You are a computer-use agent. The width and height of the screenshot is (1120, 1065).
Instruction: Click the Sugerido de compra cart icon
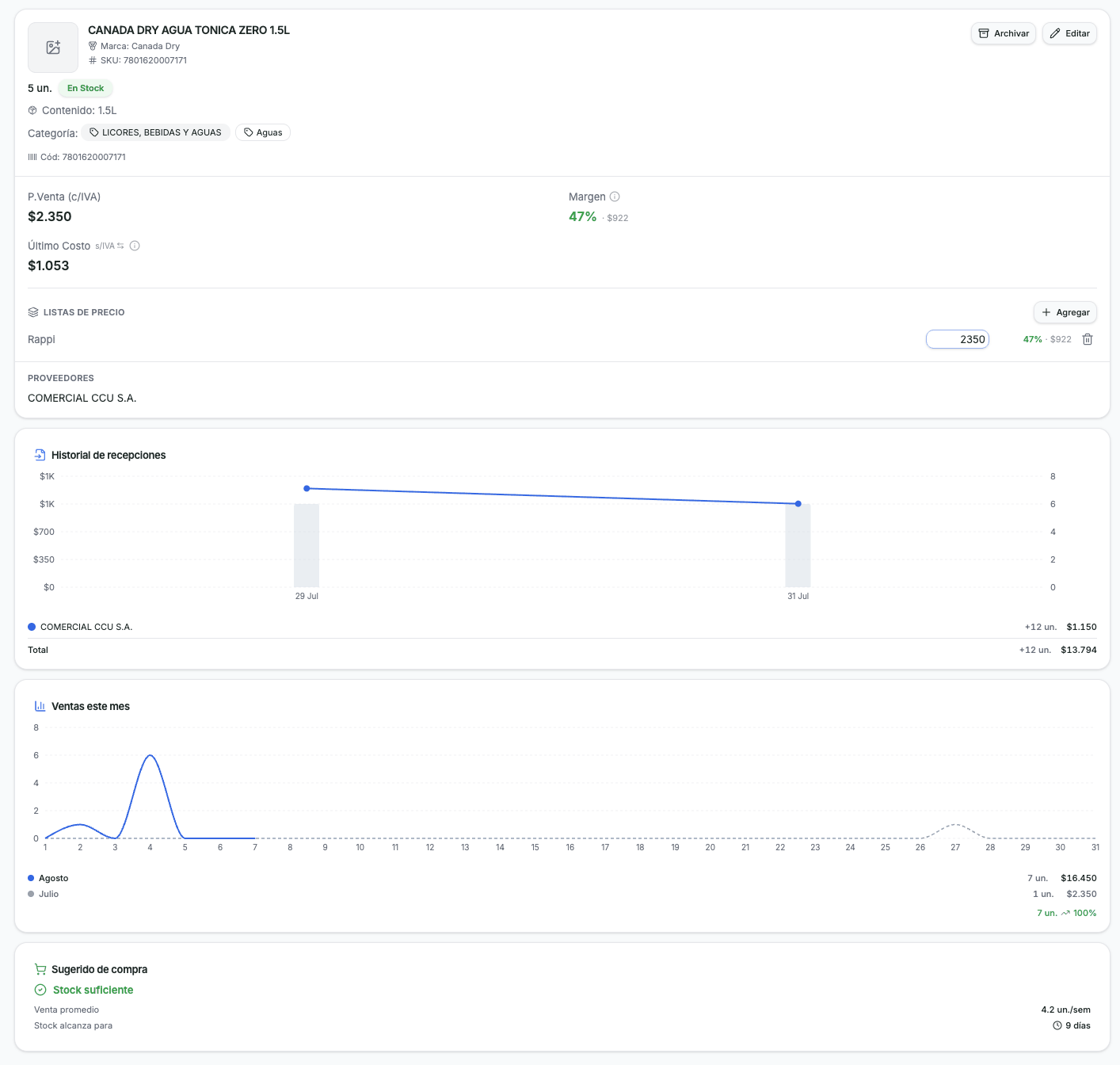[x=40, y=969]
